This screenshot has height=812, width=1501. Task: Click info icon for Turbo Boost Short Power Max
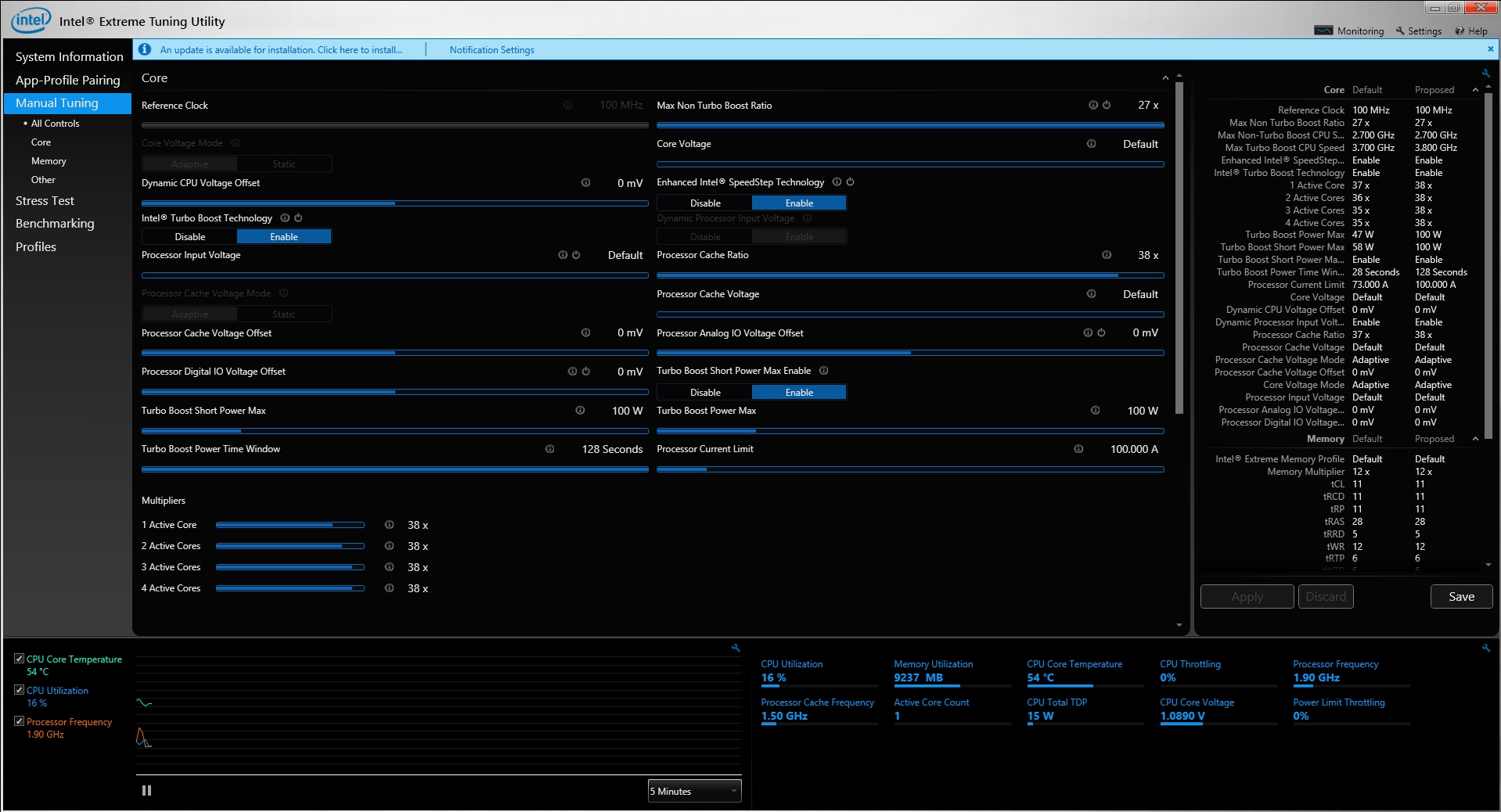click(x=580, y=410)
